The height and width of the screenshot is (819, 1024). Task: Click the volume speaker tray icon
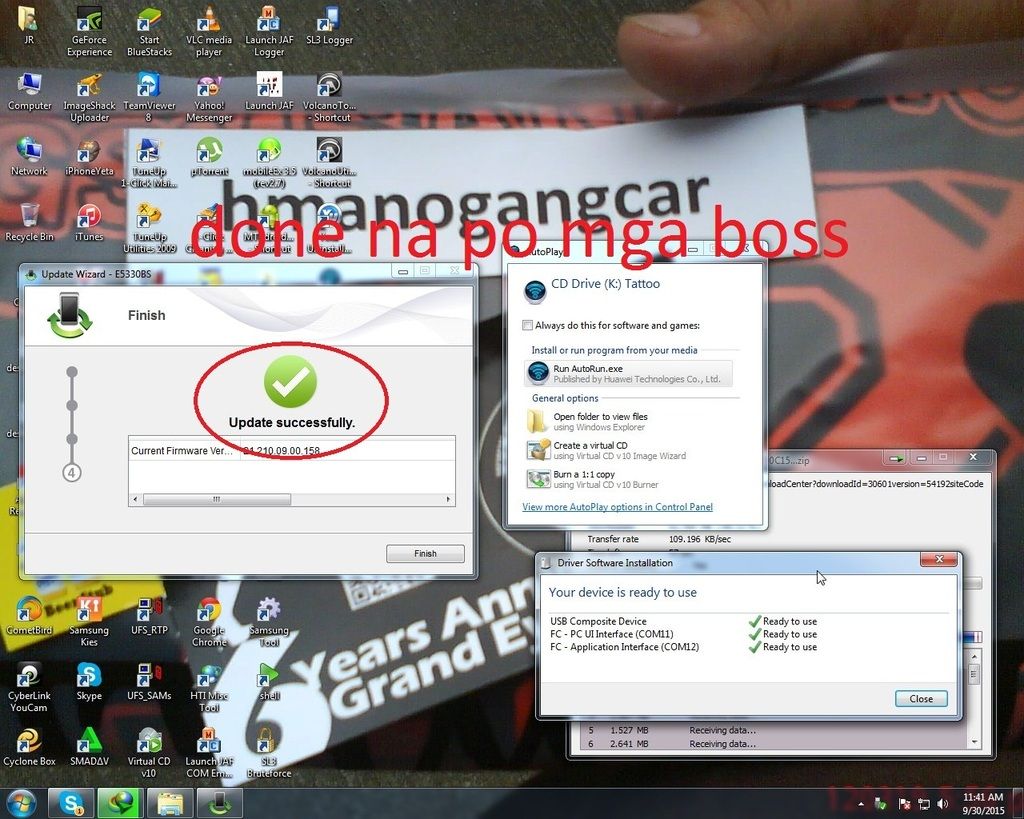point(942,803)
